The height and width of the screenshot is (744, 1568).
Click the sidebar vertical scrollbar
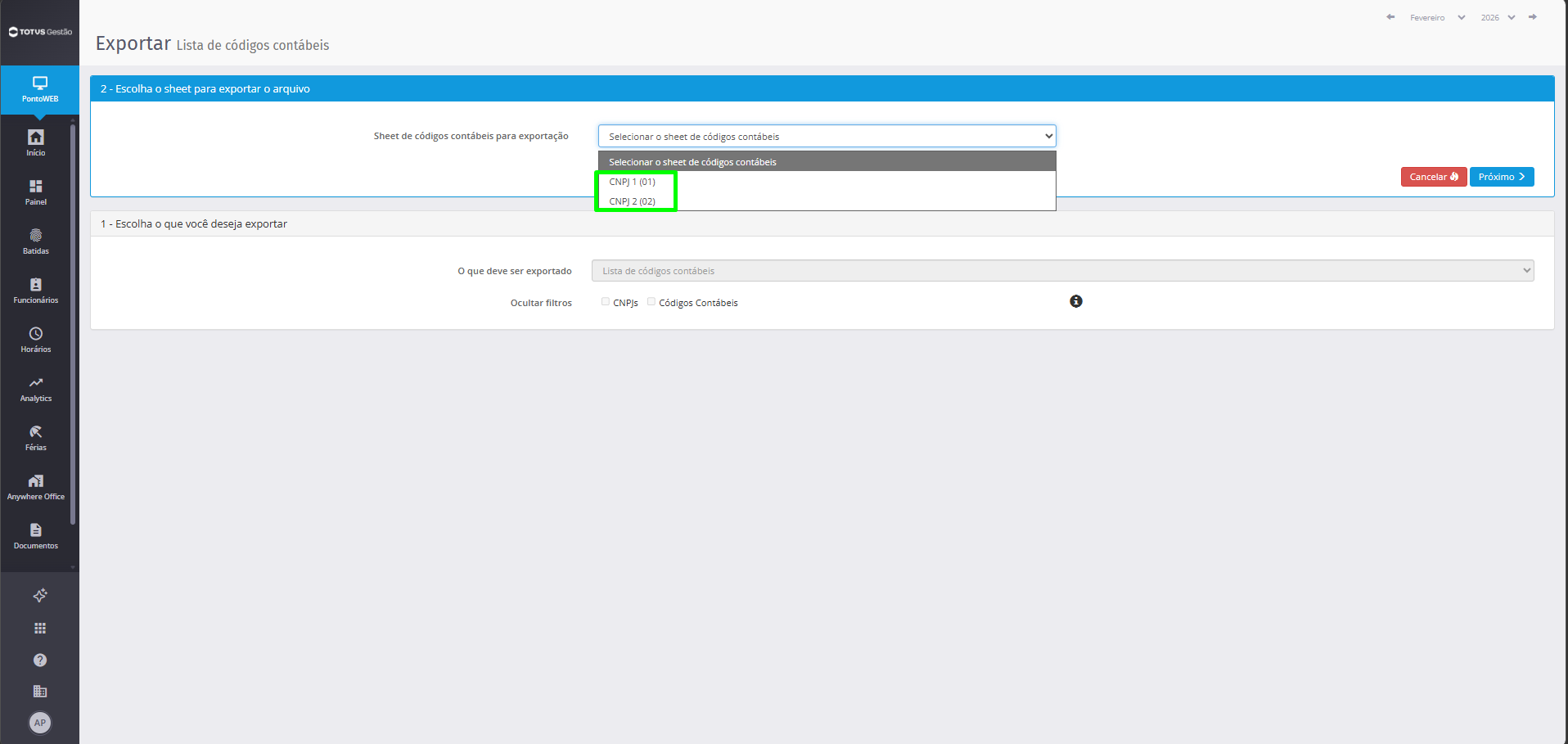[73, 323]
